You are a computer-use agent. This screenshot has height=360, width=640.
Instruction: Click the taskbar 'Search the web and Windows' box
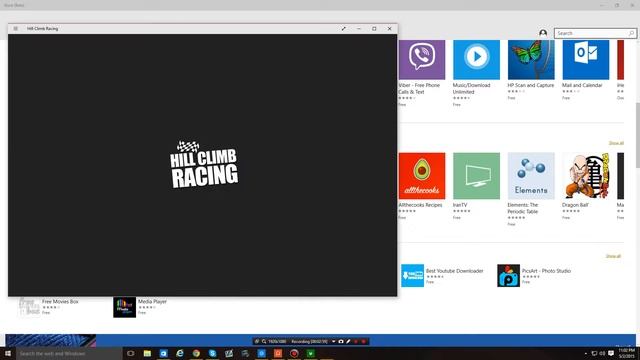tap(69, 353)
